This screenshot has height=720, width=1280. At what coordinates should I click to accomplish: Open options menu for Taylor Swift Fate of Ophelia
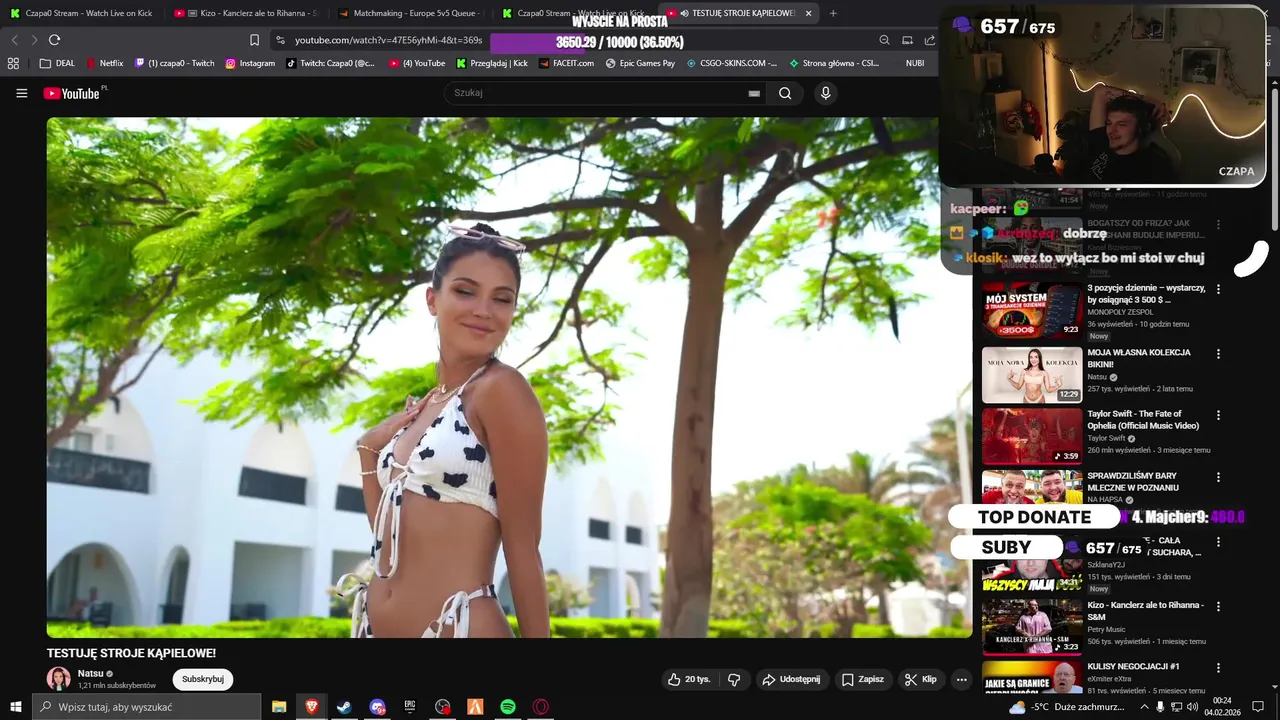1218,415
